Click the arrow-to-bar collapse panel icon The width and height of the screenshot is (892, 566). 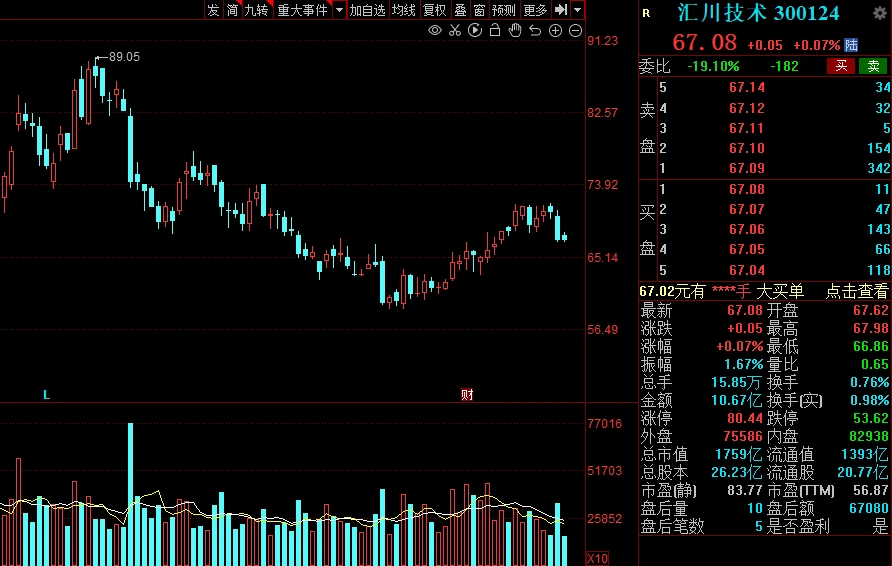(x=561, y=10)
